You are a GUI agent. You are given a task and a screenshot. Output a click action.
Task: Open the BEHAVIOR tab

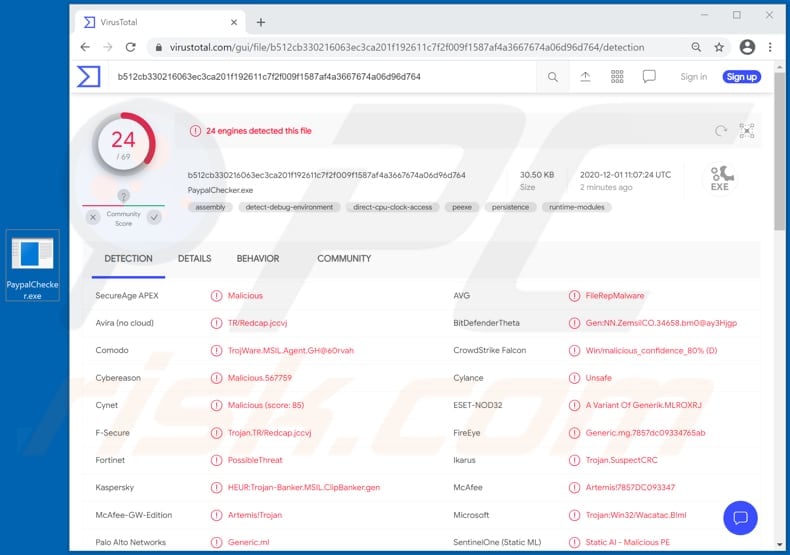pyautogui.click(x=257, y=259)
